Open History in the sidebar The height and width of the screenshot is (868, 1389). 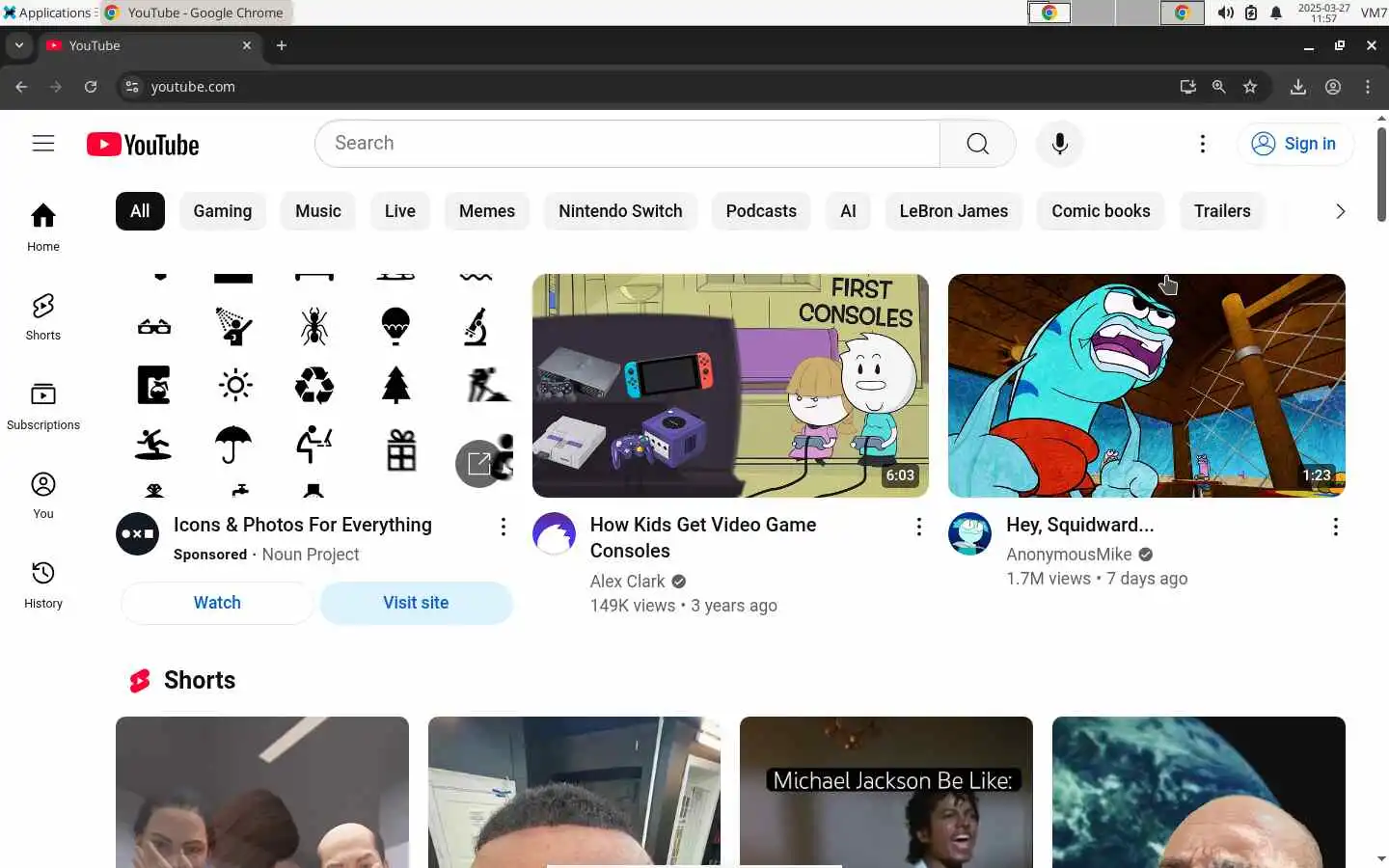[43, 584]
